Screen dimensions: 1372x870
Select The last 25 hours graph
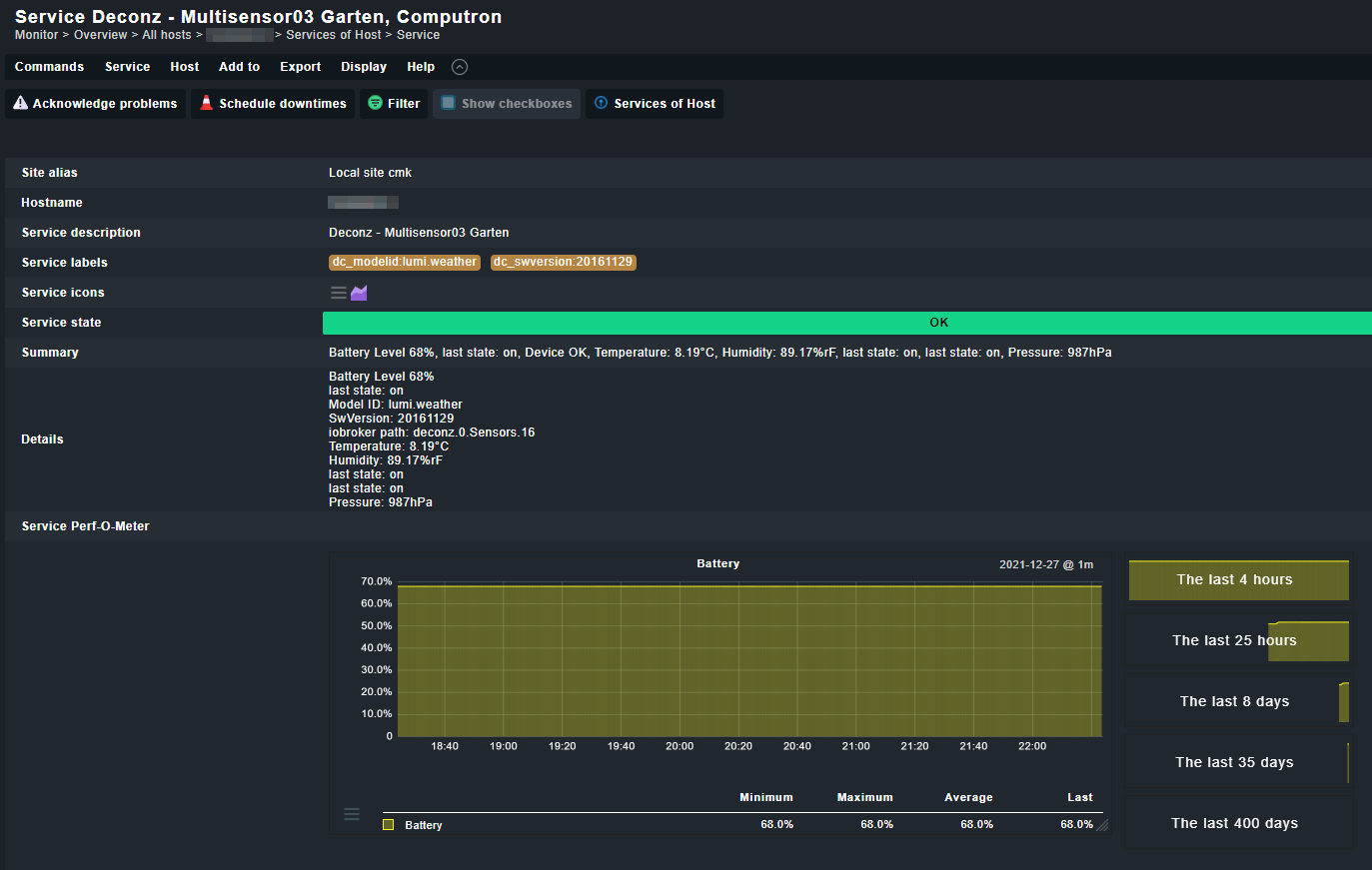[x=1239, y=641]
